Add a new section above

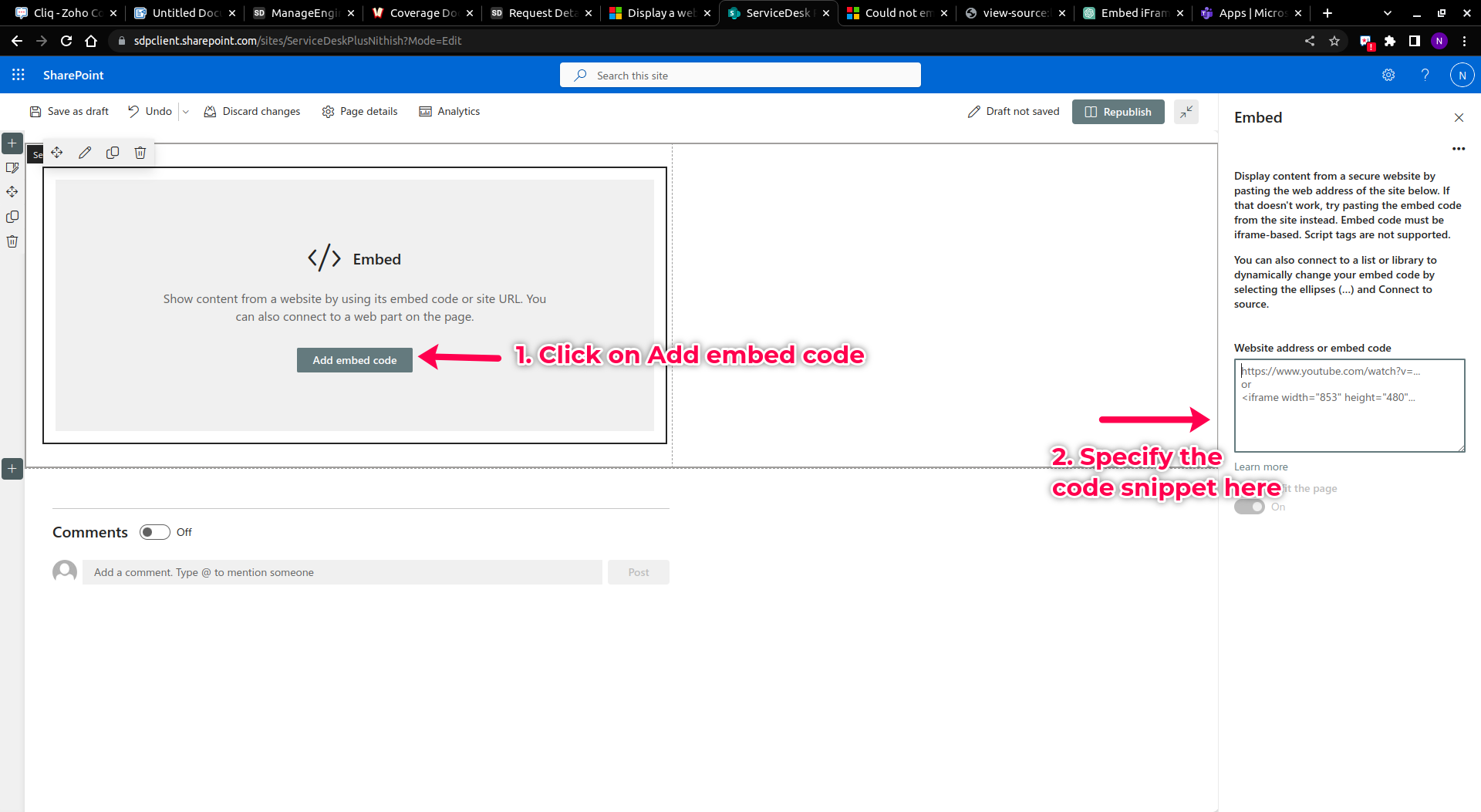click(12, 143)
